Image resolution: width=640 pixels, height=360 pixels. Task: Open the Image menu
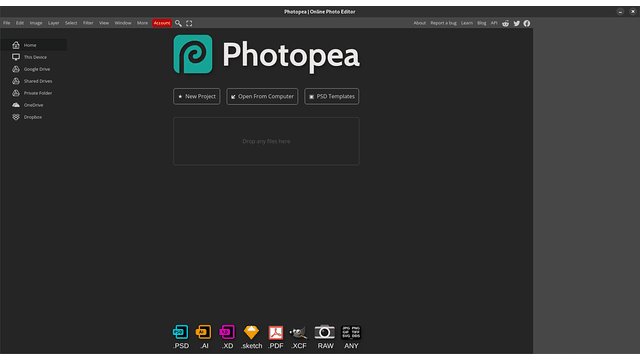point(36,23)
